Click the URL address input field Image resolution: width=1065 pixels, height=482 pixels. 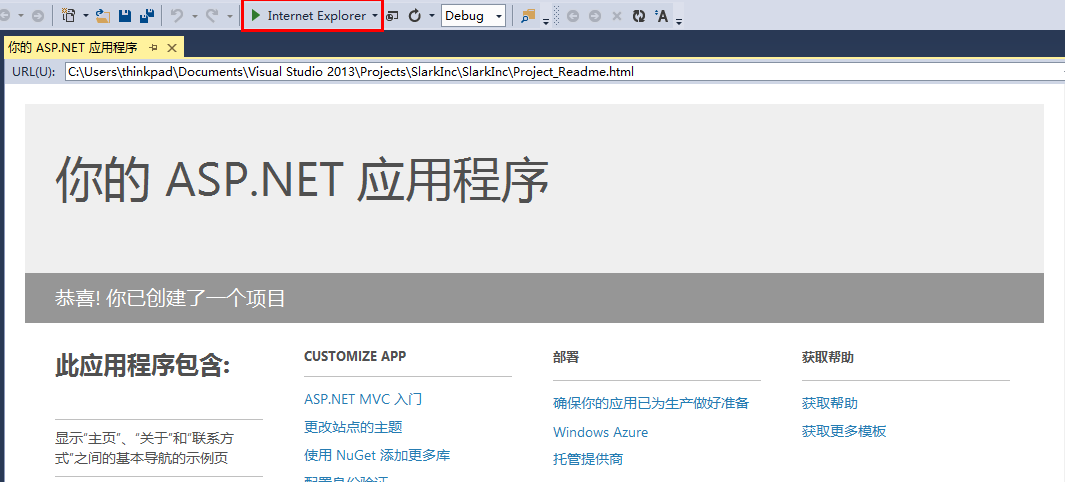[564, 71]
